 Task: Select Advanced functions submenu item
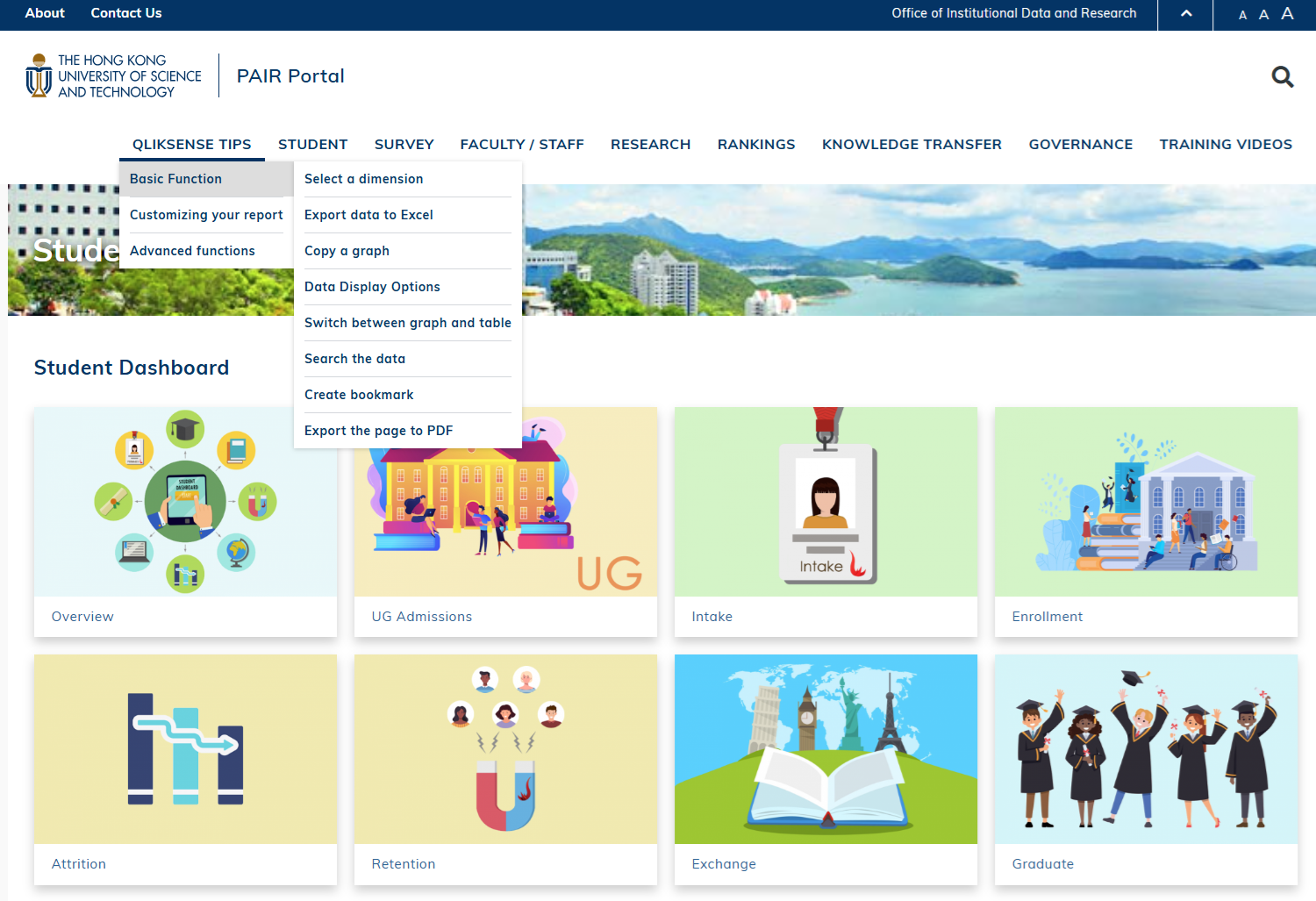[x=206, y=251]
